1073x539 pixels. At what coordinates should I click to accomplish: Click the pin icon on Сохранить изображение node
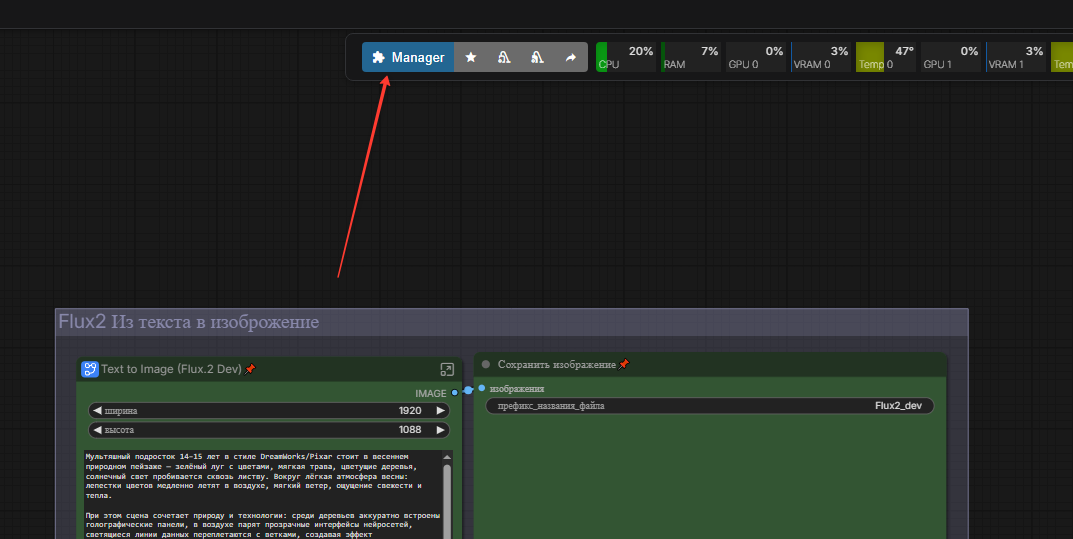(x=624, y=365)
